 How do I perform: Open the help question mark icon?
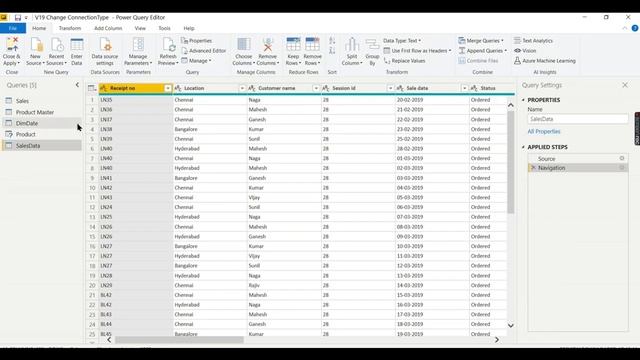635,28
